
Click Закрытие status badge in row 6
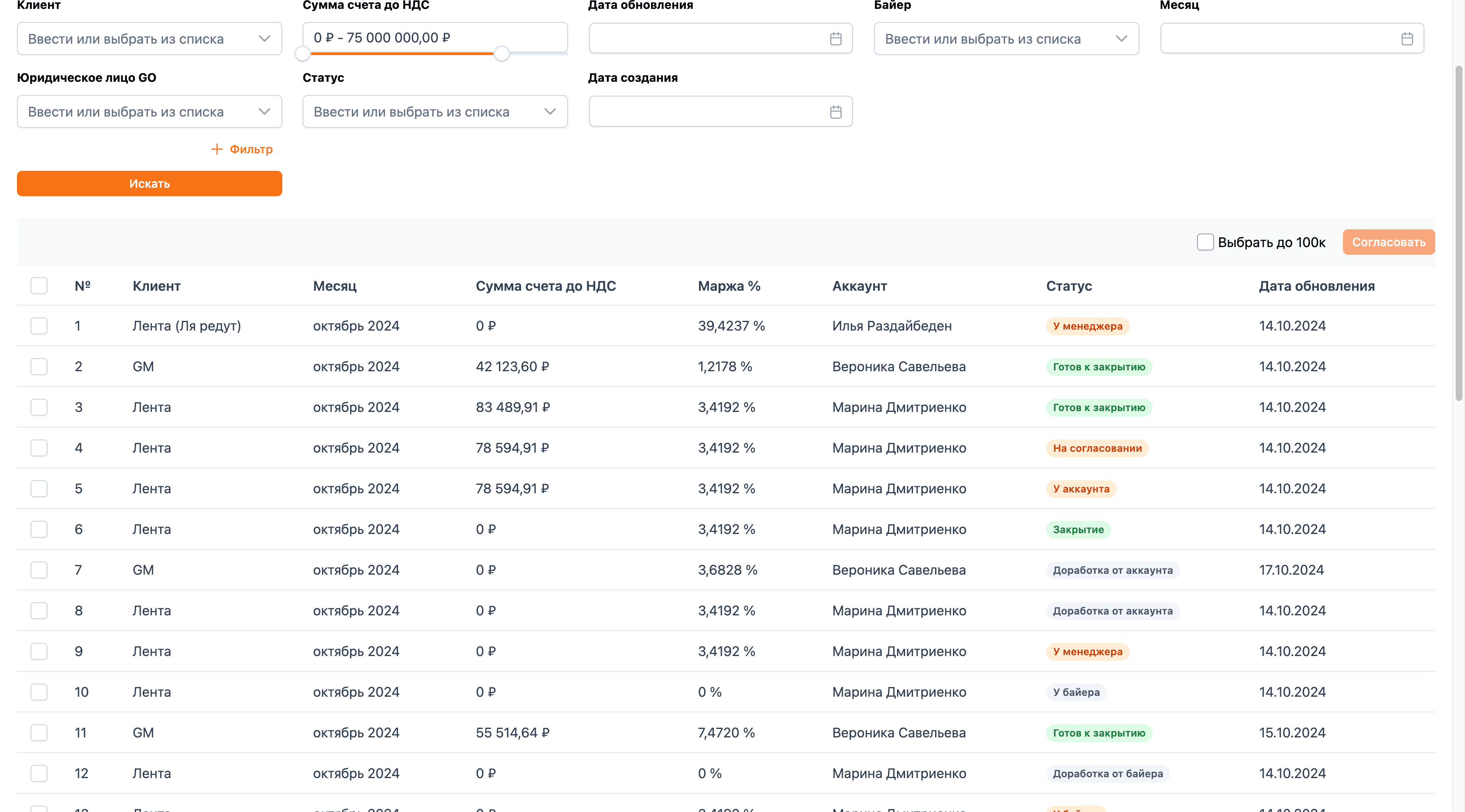click(1078, 529)
